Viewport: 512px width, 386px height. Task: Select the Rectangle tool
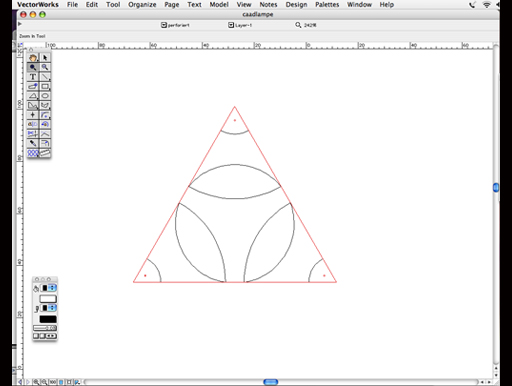[45, 86]
